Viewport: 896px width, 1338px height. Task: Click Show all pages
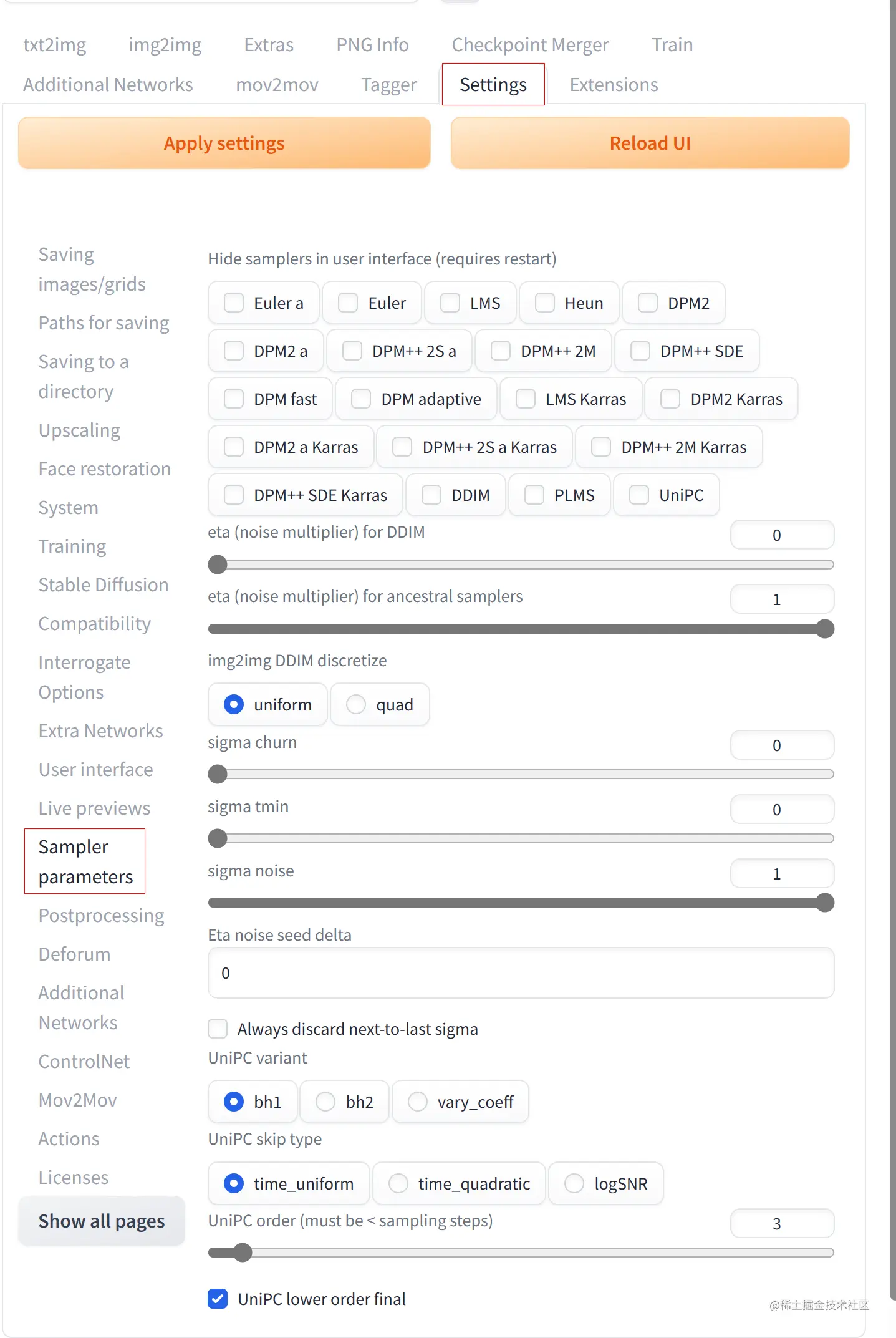(x=102, y=1221)
